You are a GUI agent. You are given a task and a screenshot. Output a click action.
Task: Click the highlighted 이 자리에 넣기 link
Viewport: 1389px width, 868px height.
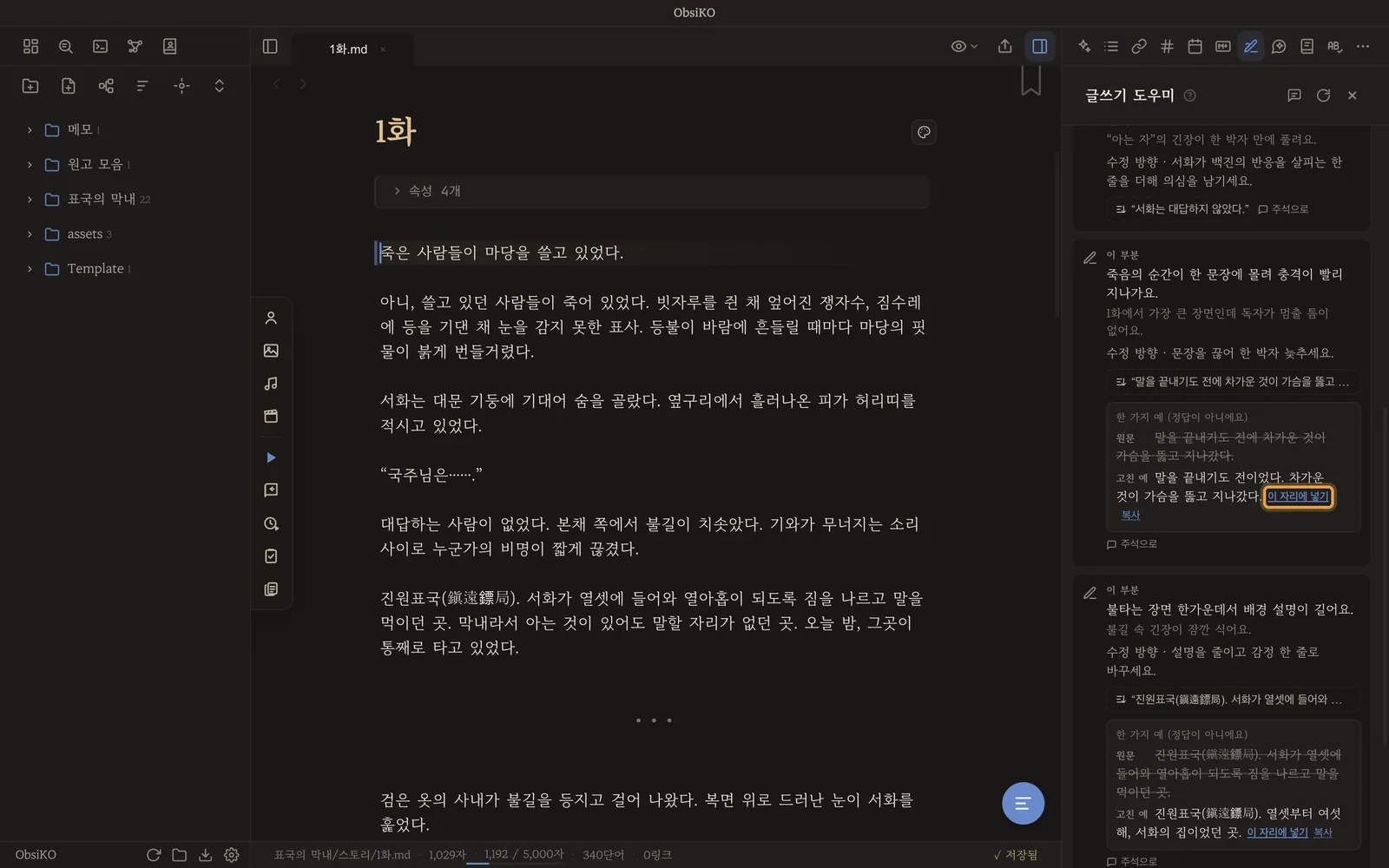click(x=1298, y=496)
